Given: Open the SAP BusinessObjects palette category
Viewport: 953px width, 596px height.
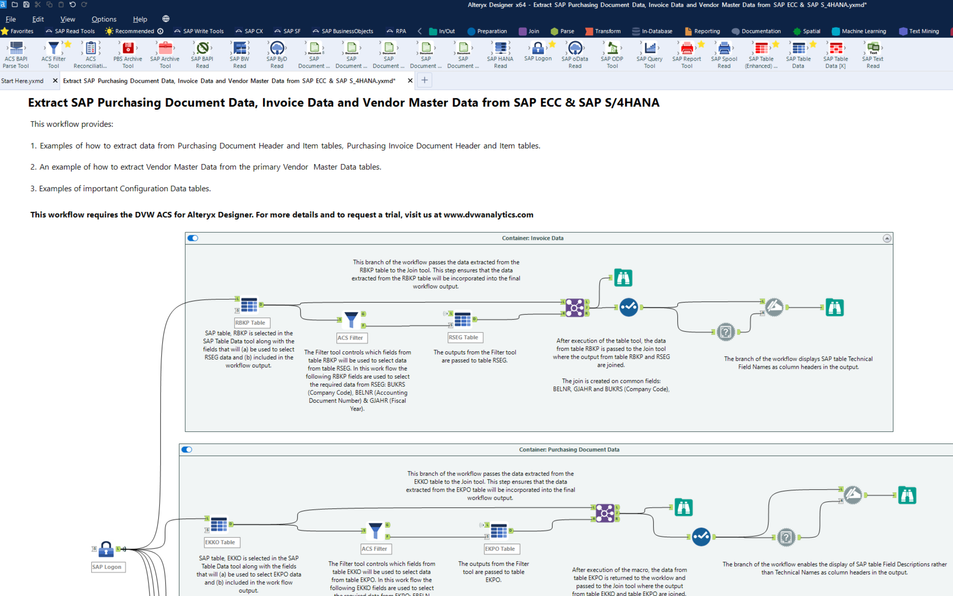Looking at the screenshot, I should click(x=343, y=31).
